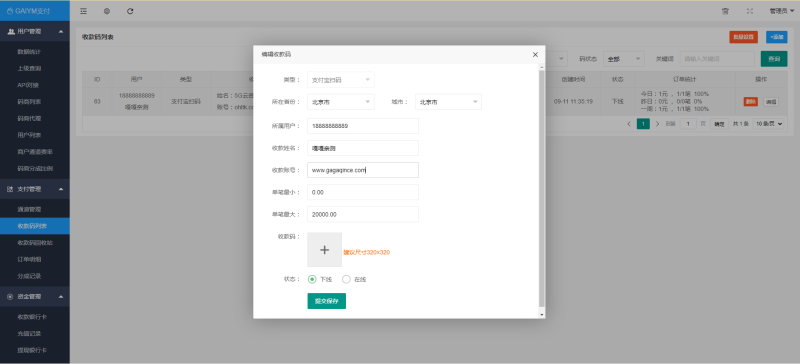Image resolution: width=800 pixels, height=364 pixels.
Task: Click the 收款姓名 input field
Action: pyautogui.click(x=363, y=148)
